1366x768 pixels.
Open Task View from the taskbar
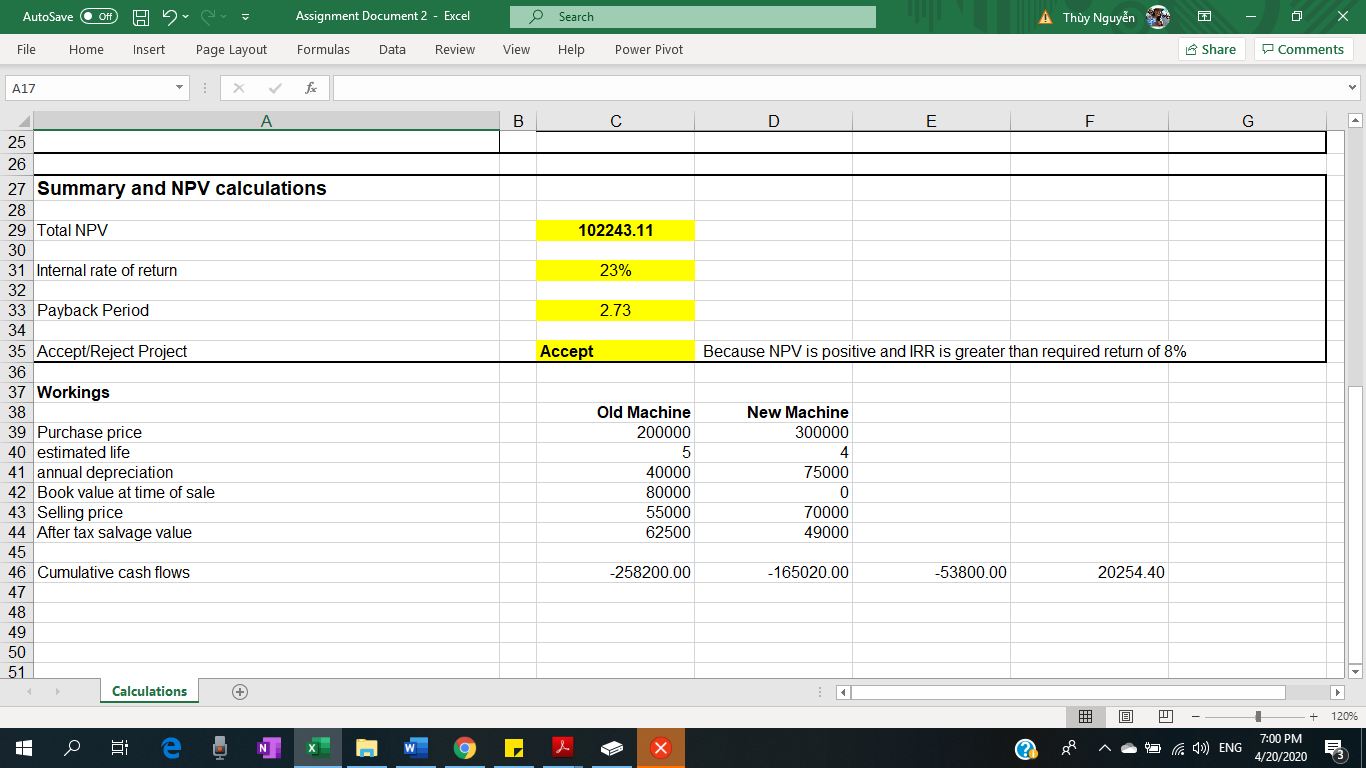click(x=119, y=748)
